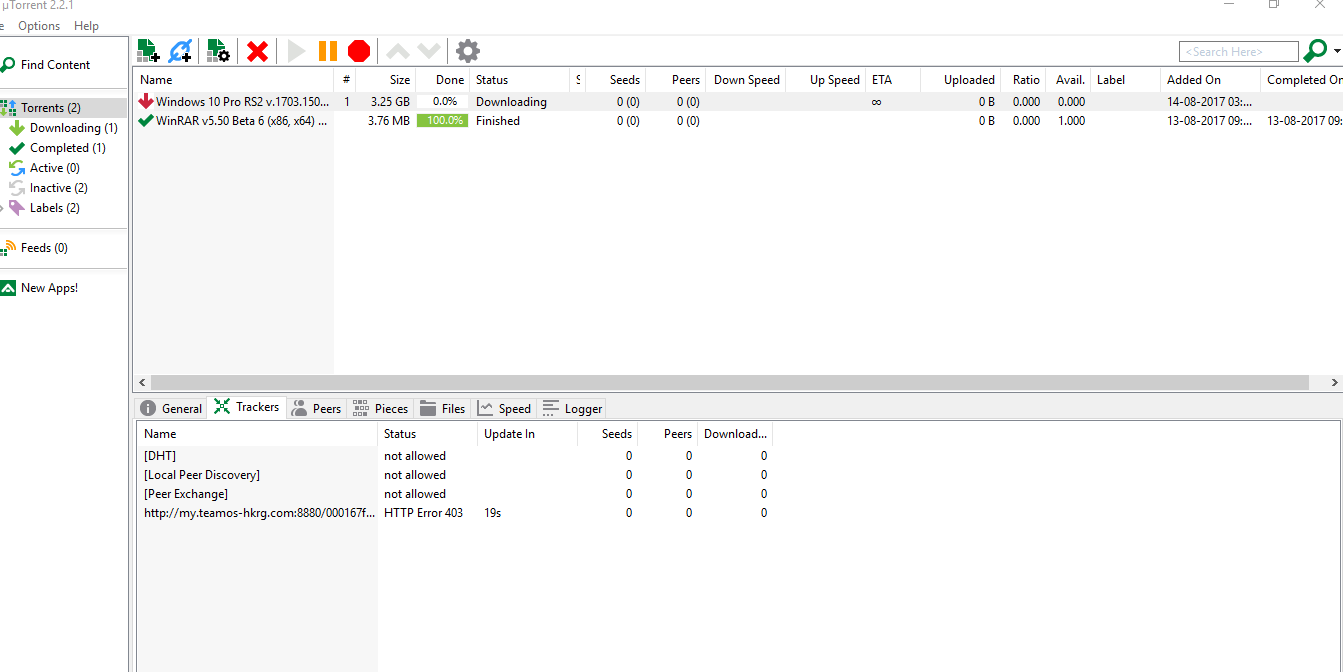The image size is (1343, 672).
Task: Select the [DHT] tracker row
Action: click(x=455, y=456)
